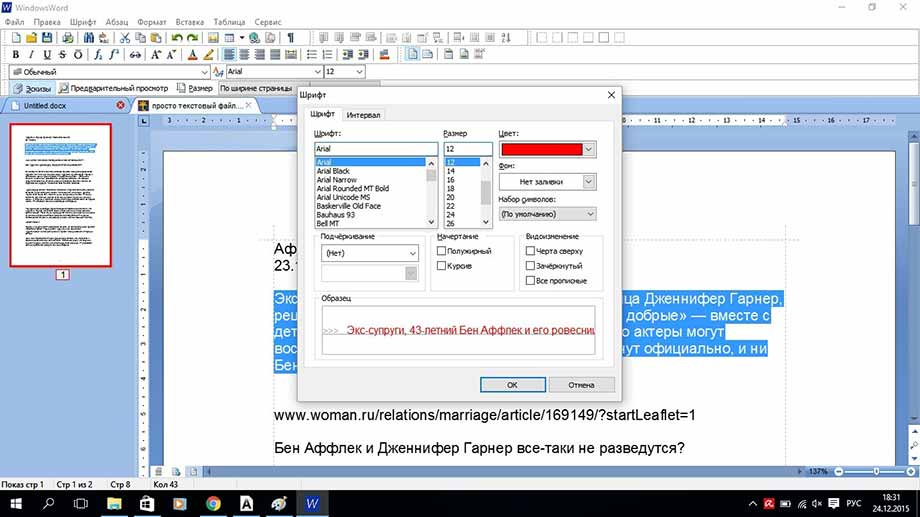Screen dimensions: 920x517
Task: Click the zoom out minus button
Action: [839, 471]
